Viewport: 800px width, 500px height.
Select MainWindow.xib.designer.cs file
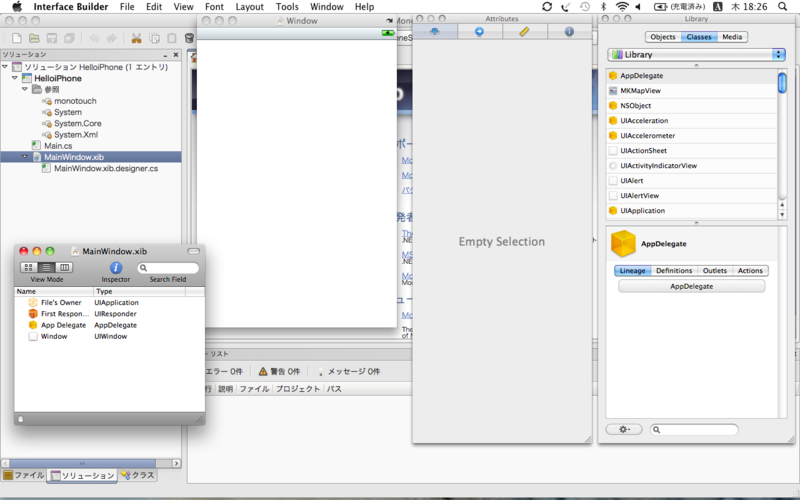pos(106,168)
